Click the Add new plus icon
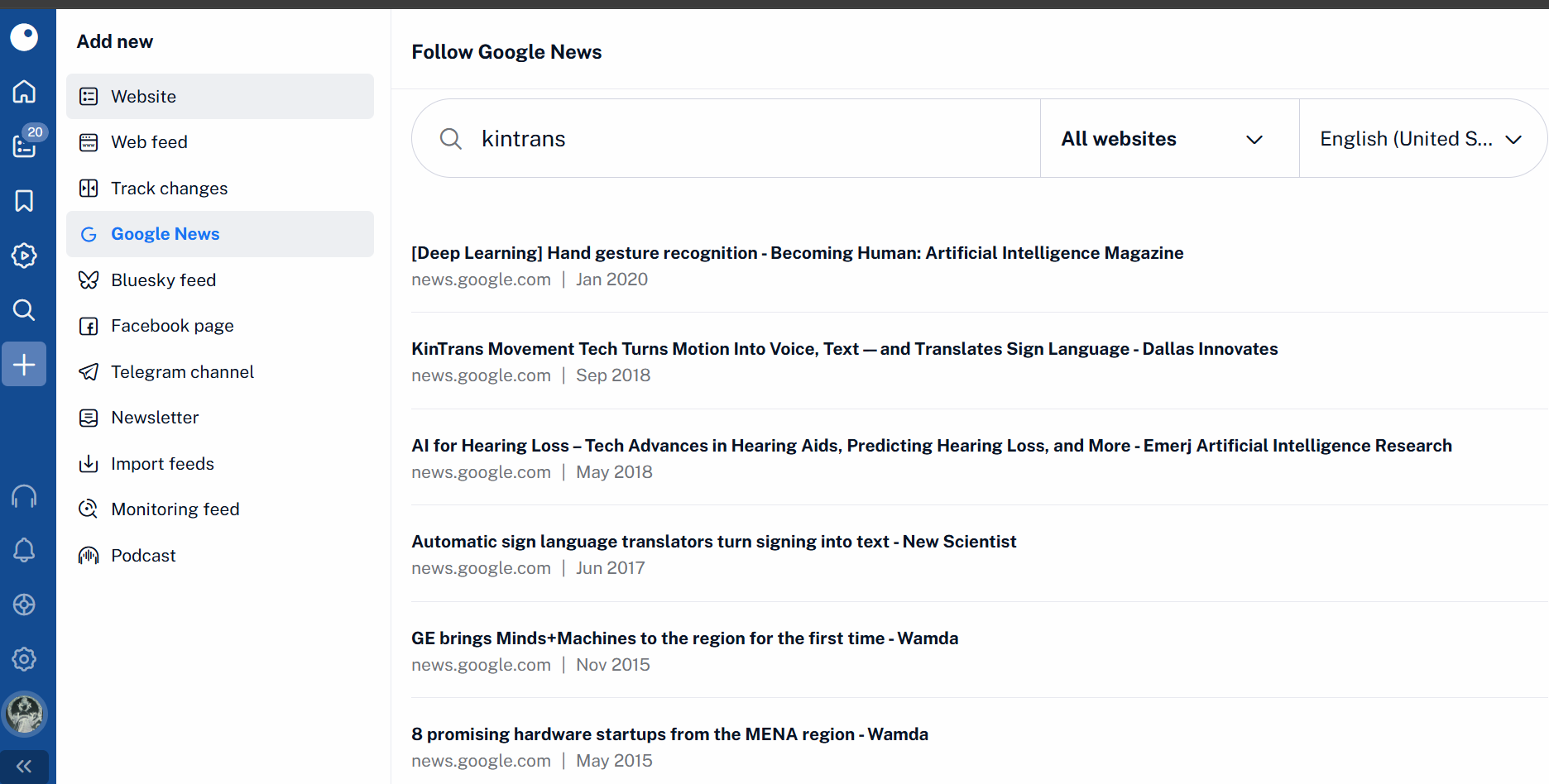 [24, 364]
